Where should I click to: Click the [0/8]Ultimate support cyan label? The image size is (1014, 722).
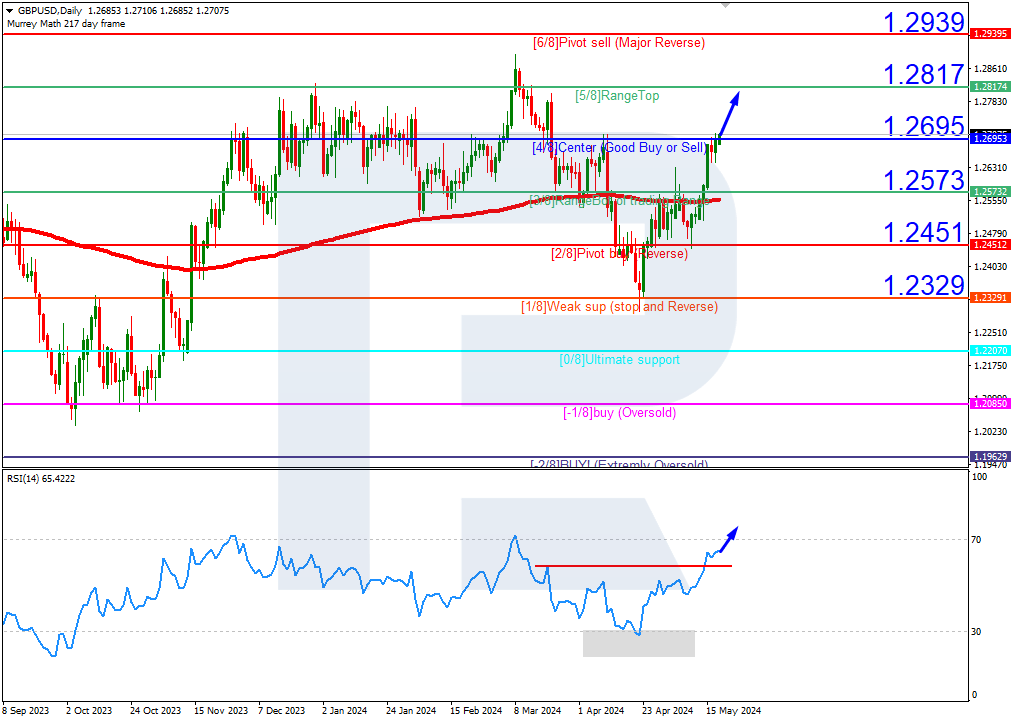coord(620,359)
